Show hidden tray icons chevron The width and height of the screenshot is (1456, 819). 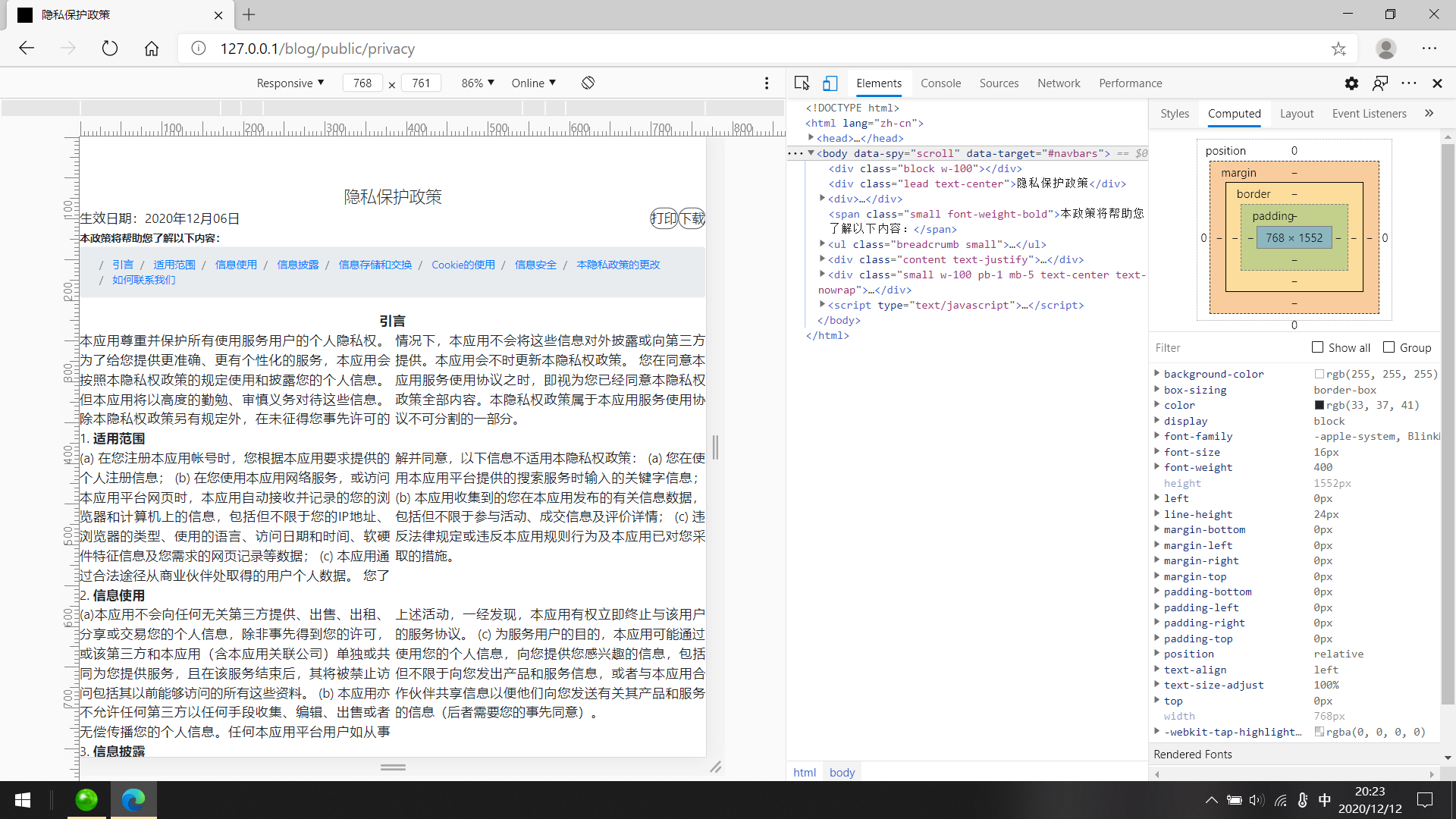pos(1211,800)
